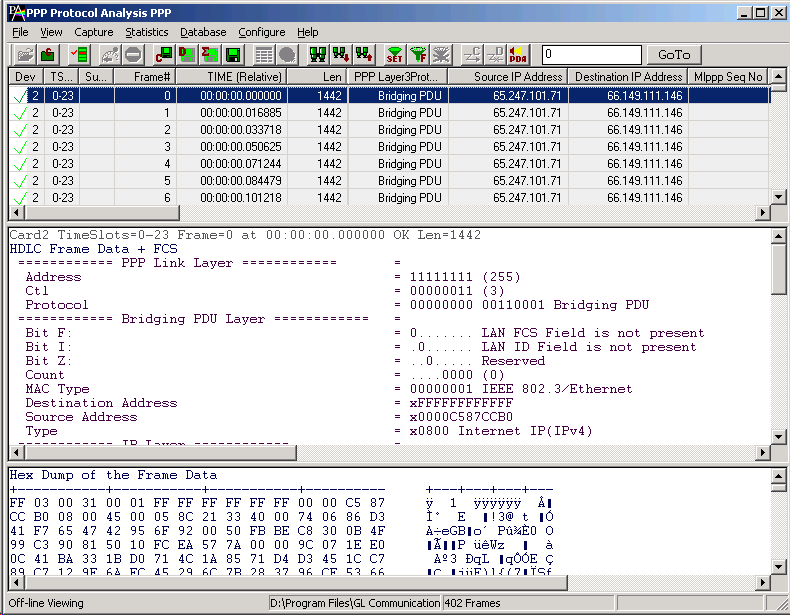Click the binoculars find icon
Screen dimensions: 790x615
click(x=318, y=54)
